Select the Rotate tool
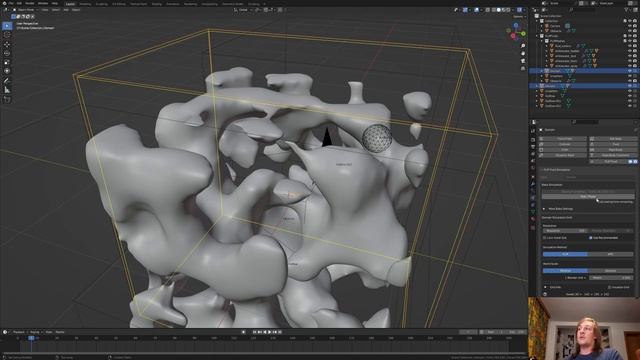Image resolution: width=640 pixels, height=360 pixels. (7, 53)
